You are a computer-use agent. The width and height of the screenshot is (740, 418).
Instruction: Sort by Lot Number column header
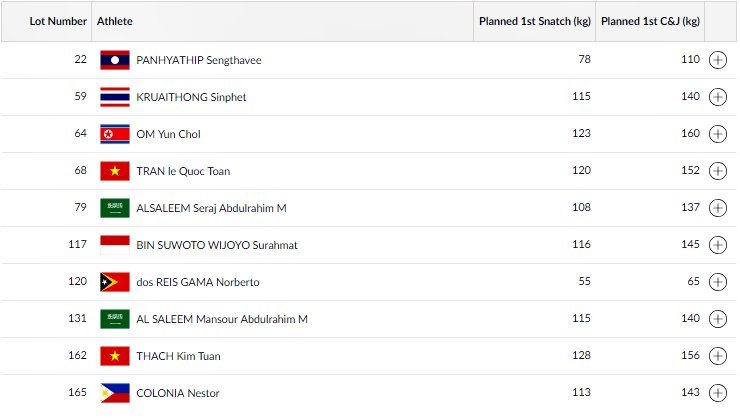click(59, 21)
